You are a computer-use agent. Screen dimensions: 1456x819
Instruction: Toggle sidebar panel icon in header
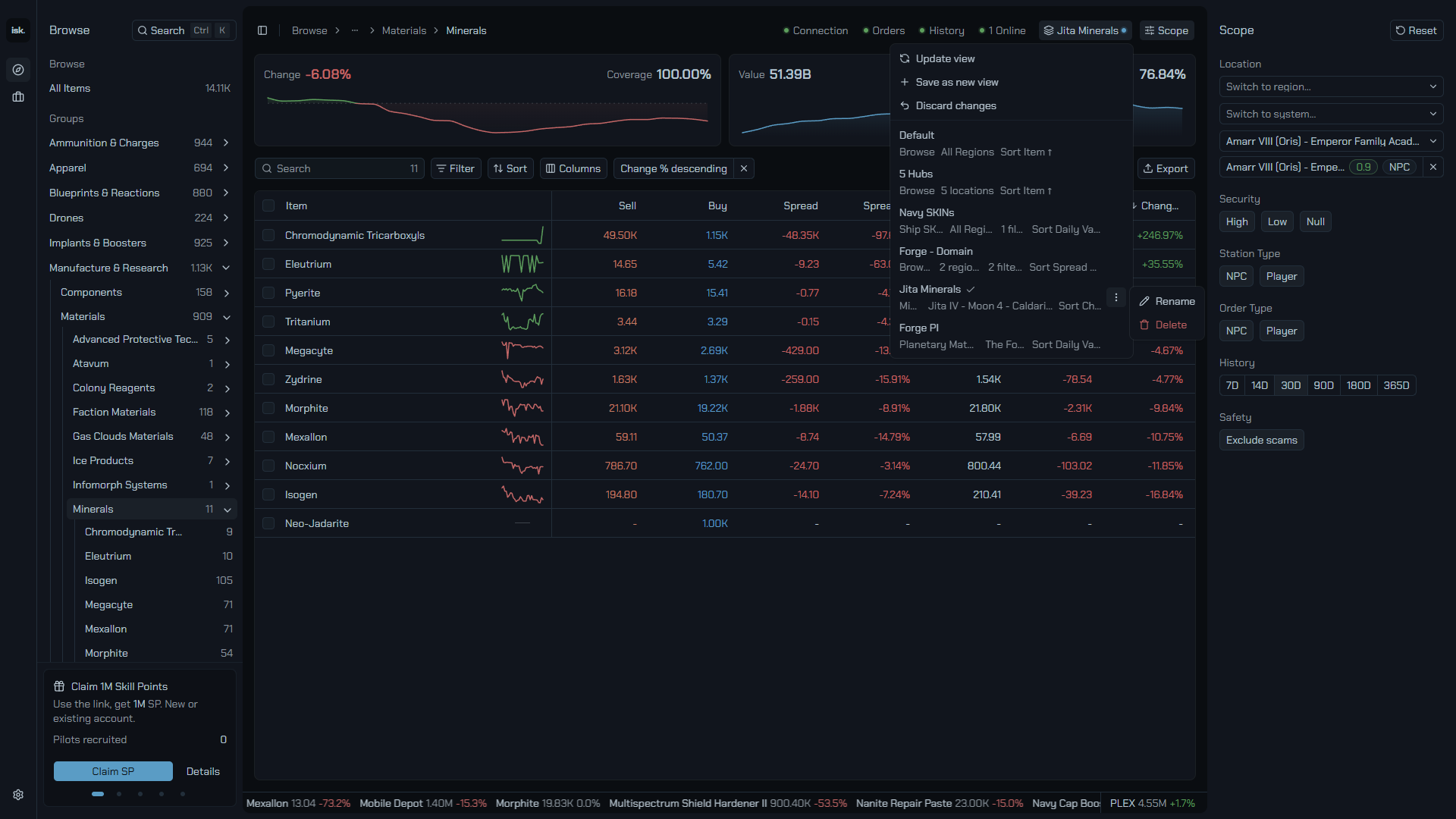tap(262, 30)
